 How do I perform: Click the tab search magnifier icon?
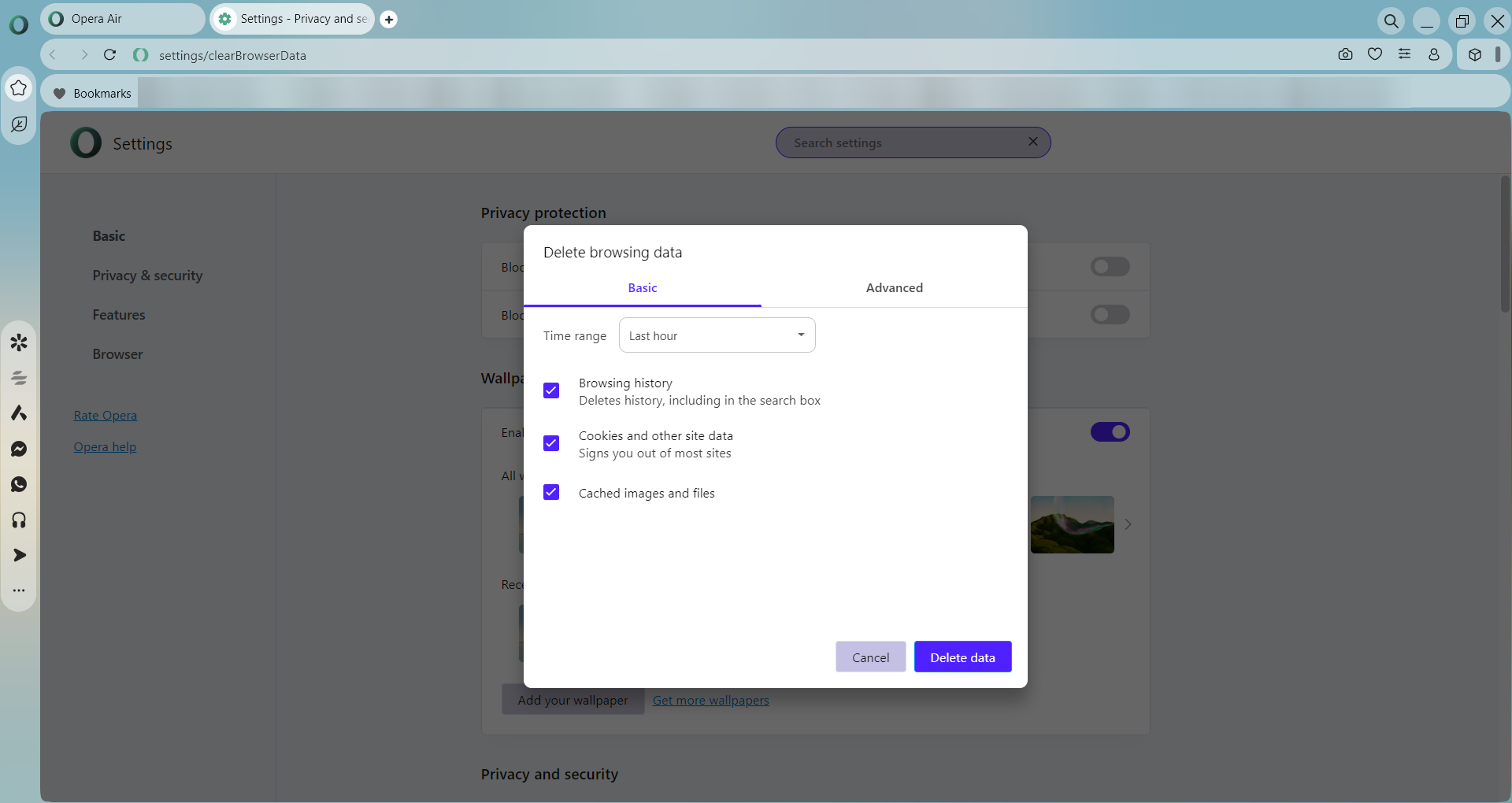(1392, 21)
